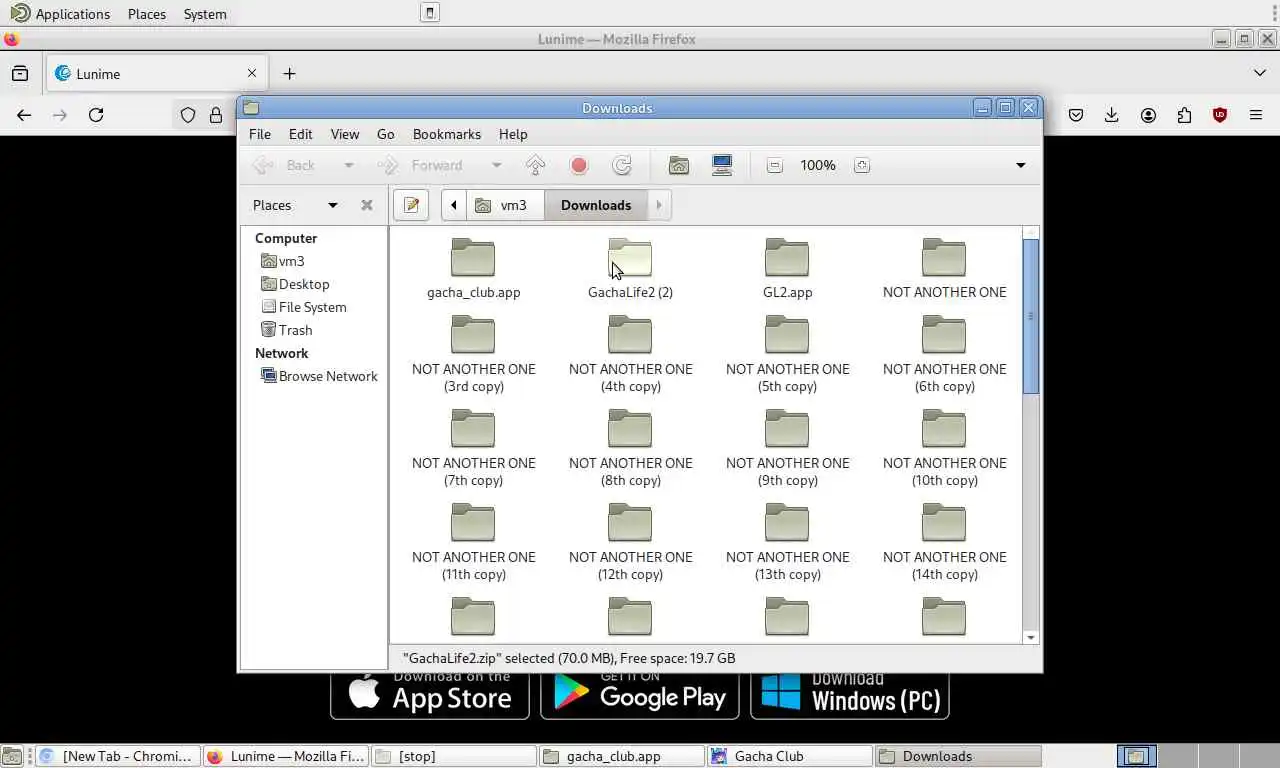Screen dimensions: 1280x768
Task: Toggle the path edit pencil button
Action: (411, 205)
